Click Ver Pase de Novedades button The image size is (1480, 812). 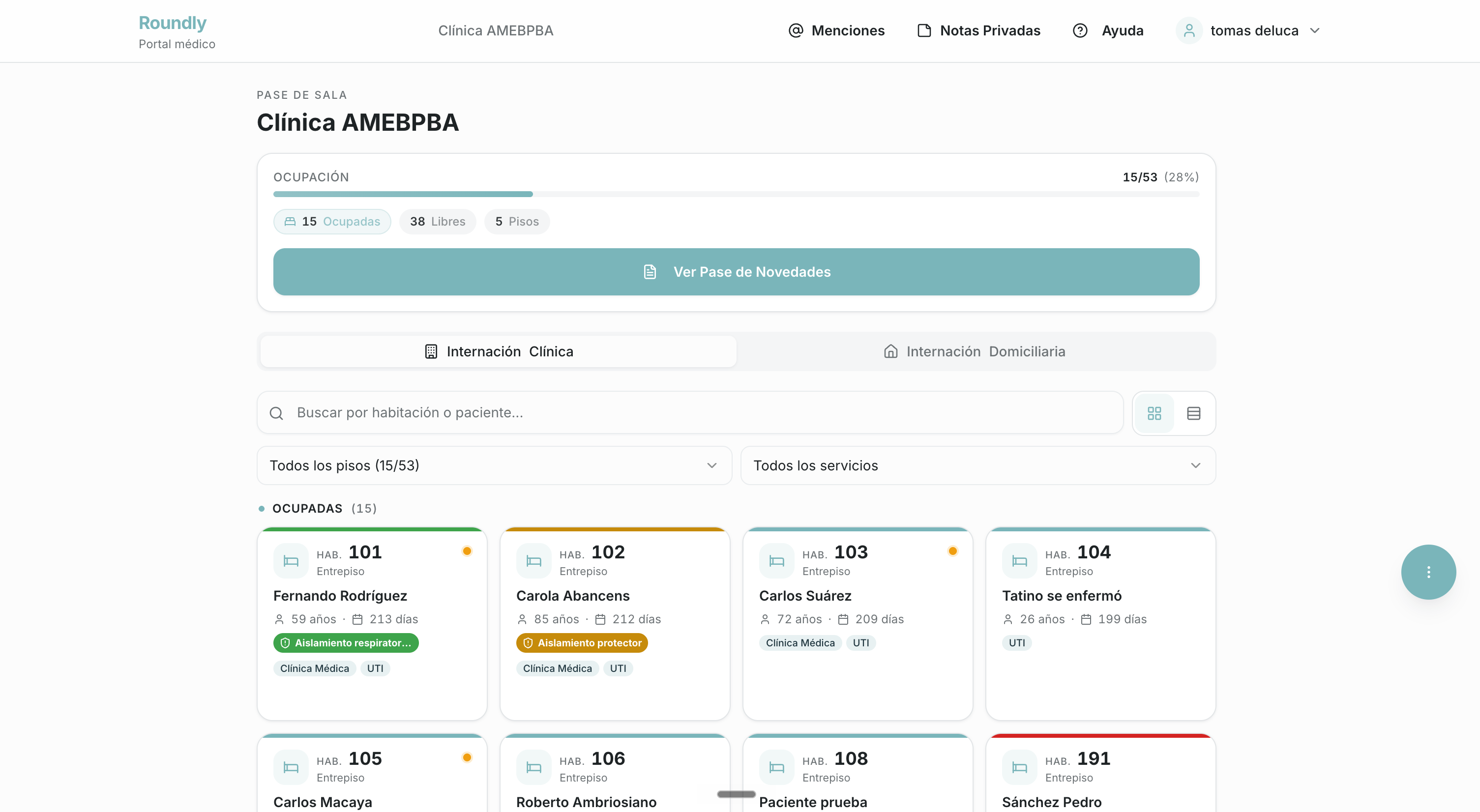click(736, 272)
